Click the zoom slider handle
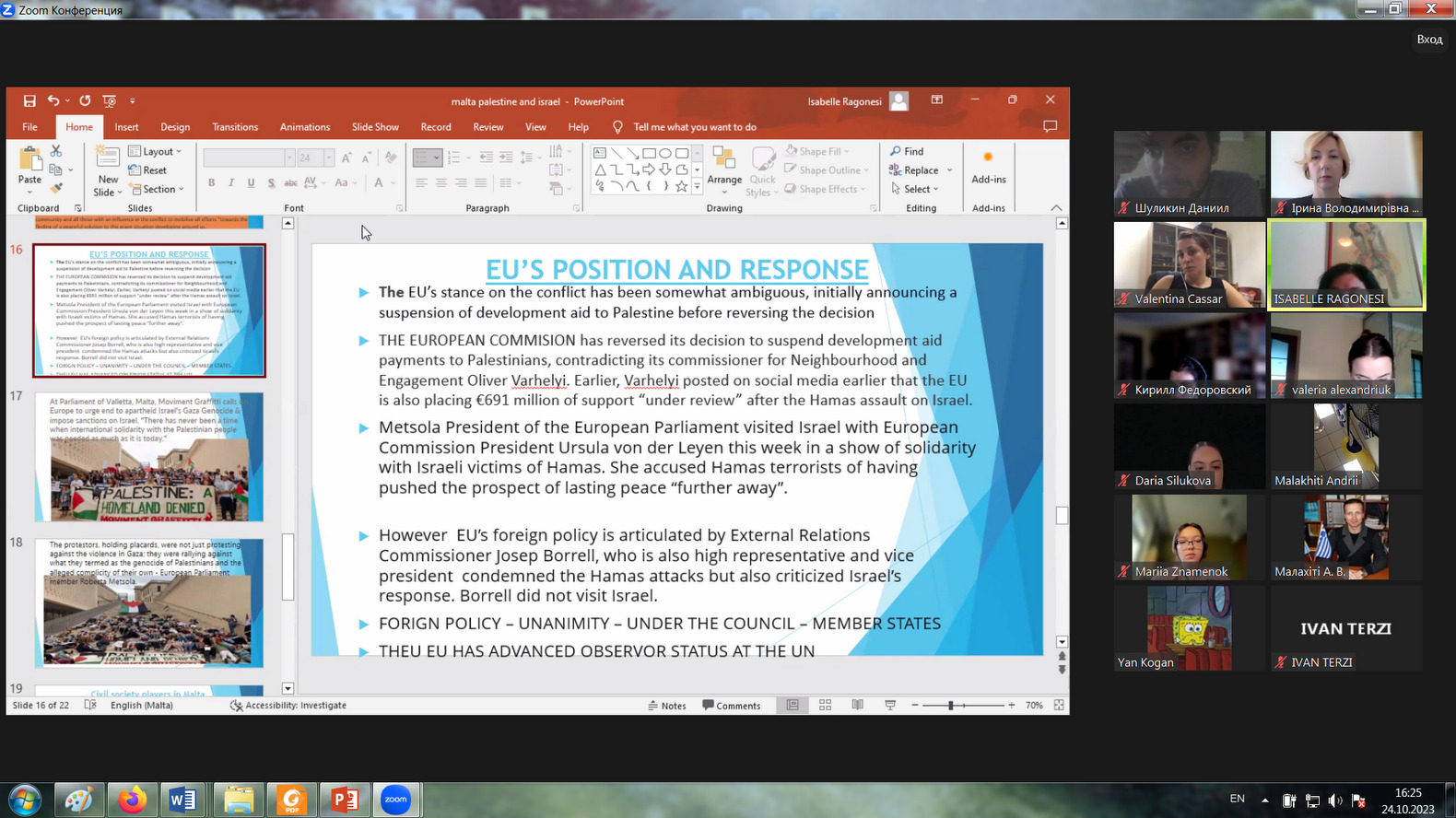This screenshot has width=1456, height=818. pyautogui.click(x=951, y=706)
